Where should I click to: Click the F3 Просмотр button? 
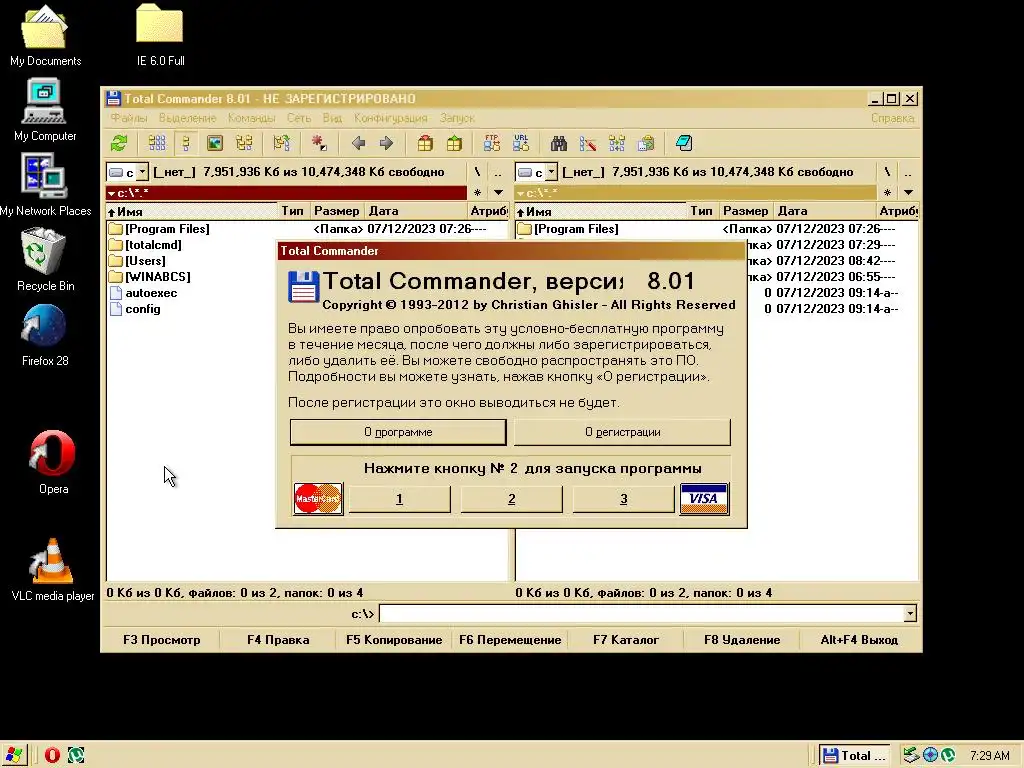(161, 640)
